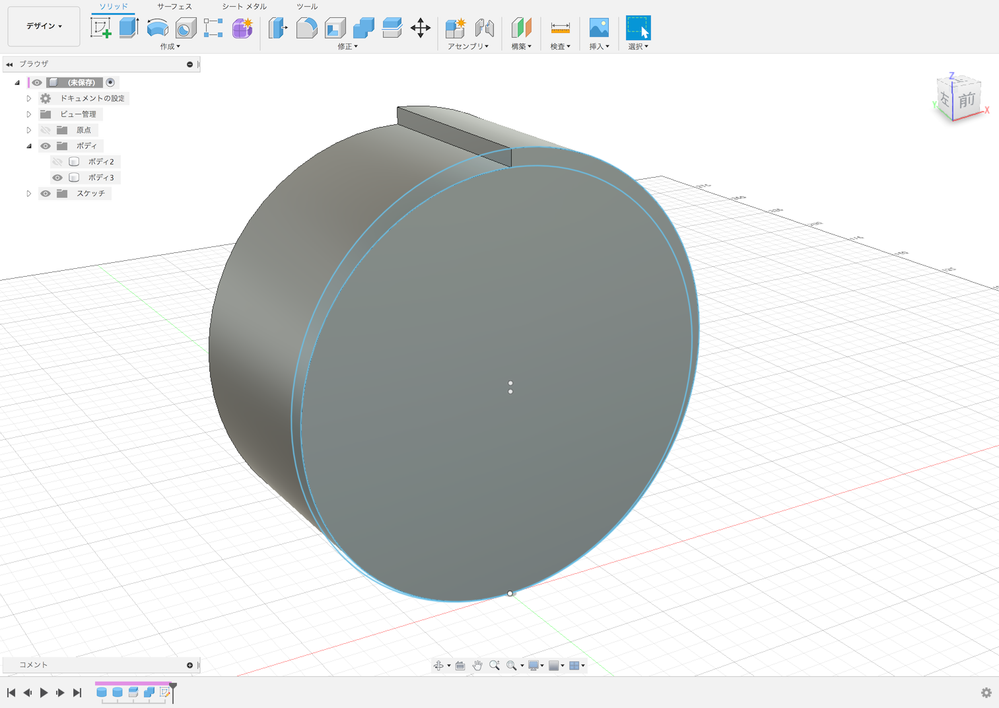Screen dimensions: 999x708
Task: Switch to the ツール tab
Action: [x=307, y=6]
